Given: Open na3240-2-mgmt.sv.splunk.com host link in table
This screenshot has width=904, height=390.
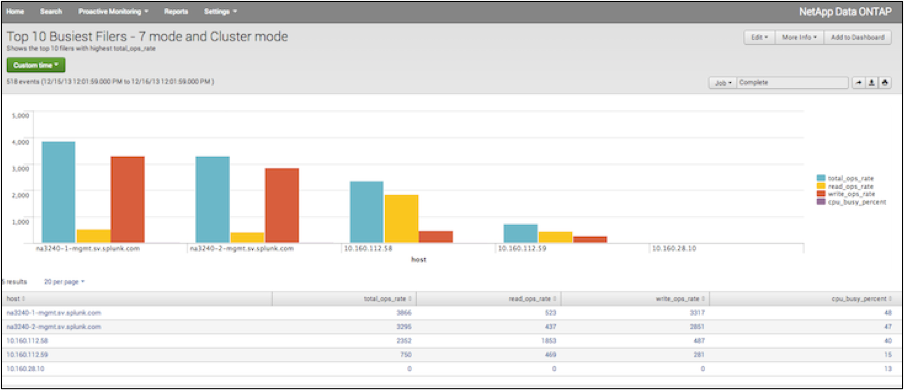Looking at the screenshot, I should [54, 327].
